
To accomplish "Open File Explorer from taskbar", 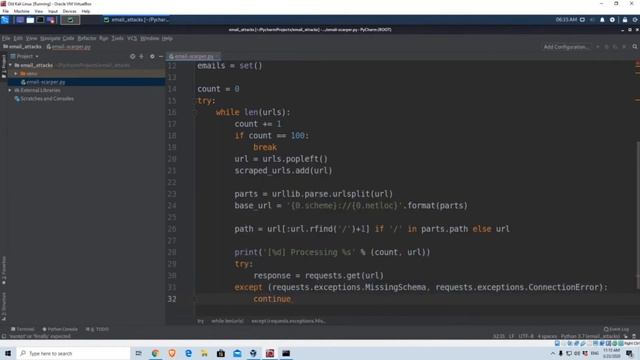I will click(204, 353).
